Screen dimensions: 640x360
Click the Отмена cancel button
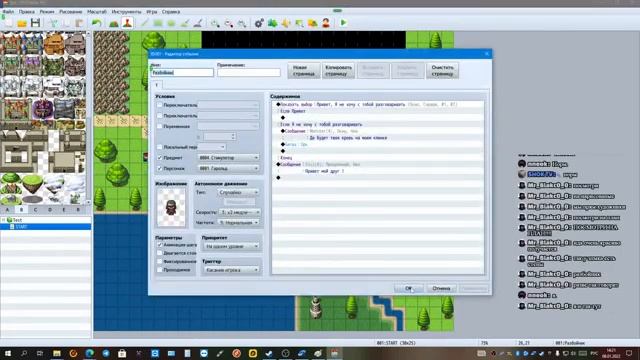[441, 288]
